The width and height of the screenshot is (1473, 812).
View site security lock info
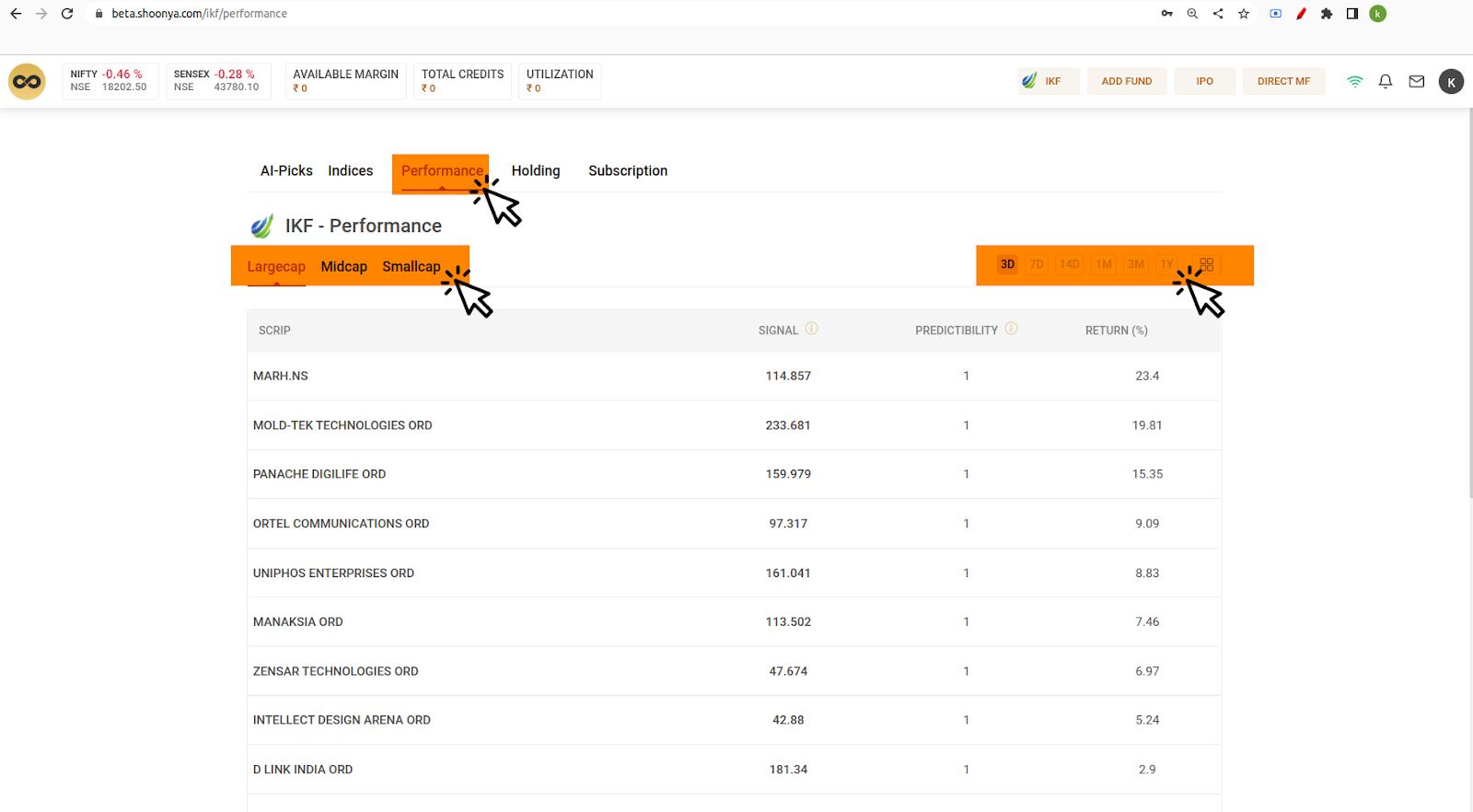pos(99,14)
